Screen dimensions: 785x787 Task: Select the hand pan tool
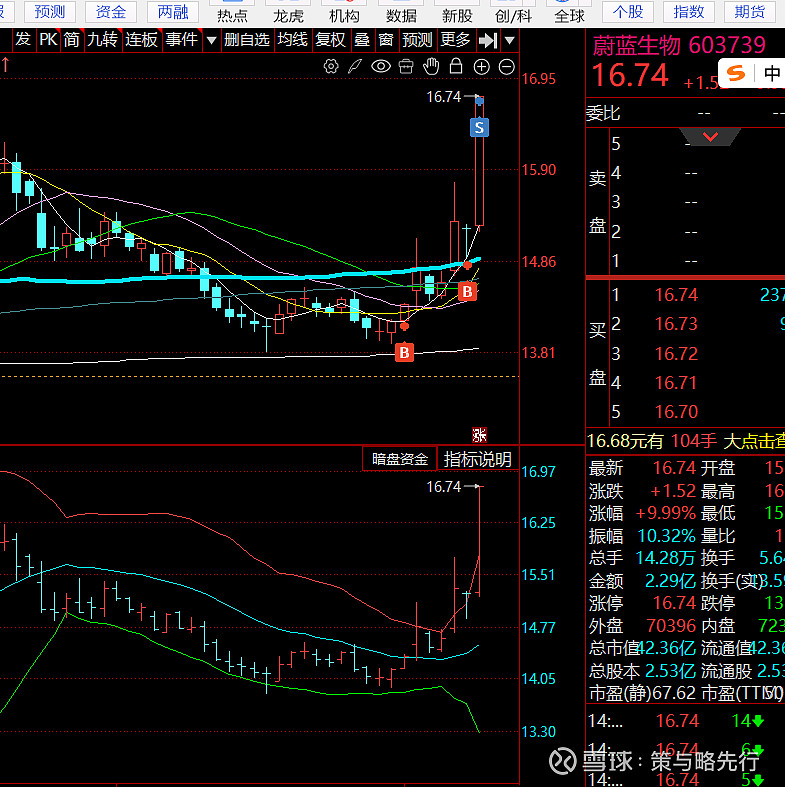[x=432, y=66]
